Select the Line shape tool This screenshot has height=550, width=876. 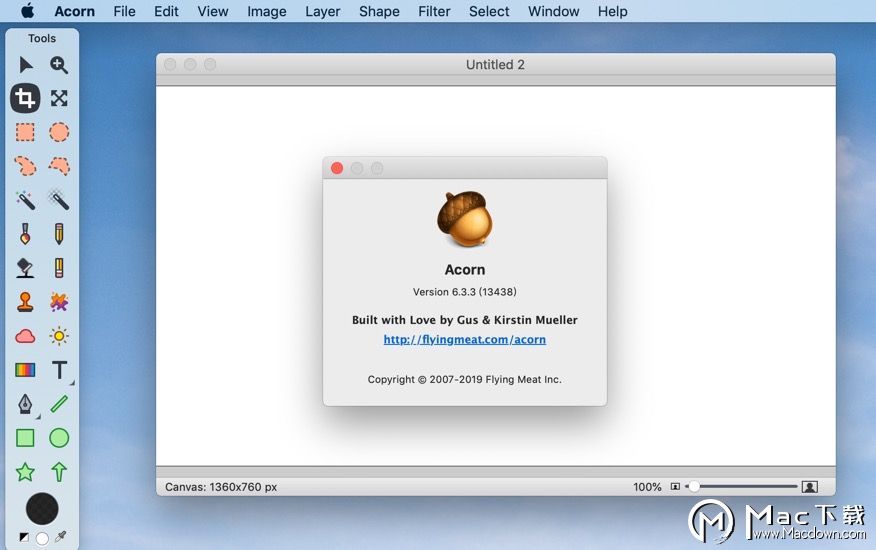pyautogui.click(x=59, y=404)
